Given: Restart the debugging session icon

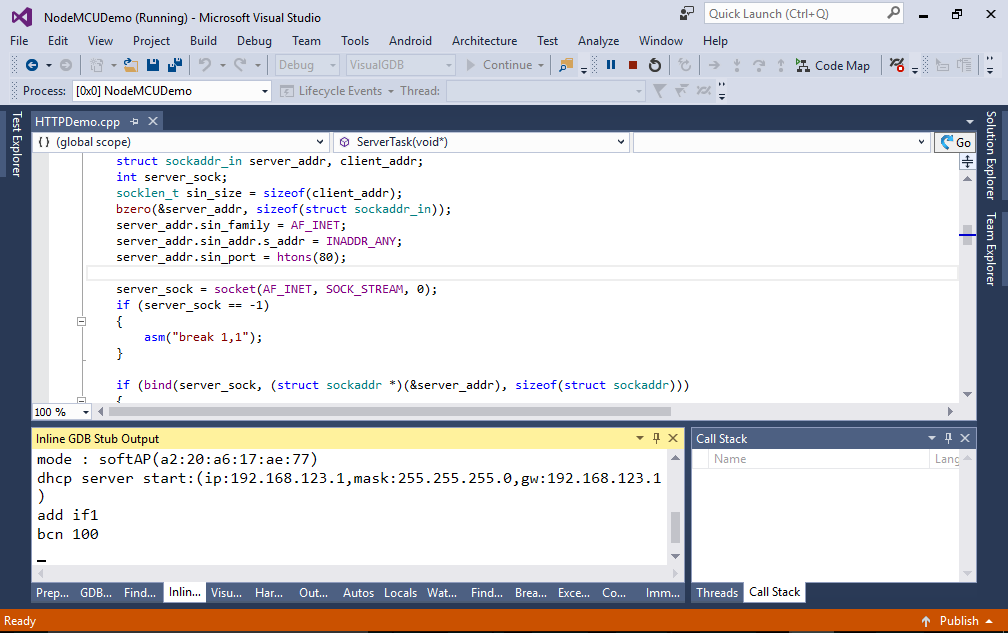Looking at the screenshot, I should (654, 65).
